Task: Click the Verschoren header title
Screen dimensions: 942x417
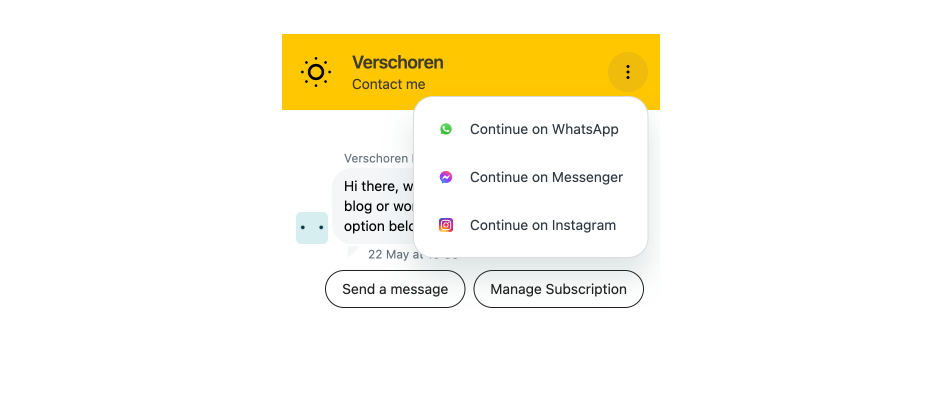Action: 398,62
